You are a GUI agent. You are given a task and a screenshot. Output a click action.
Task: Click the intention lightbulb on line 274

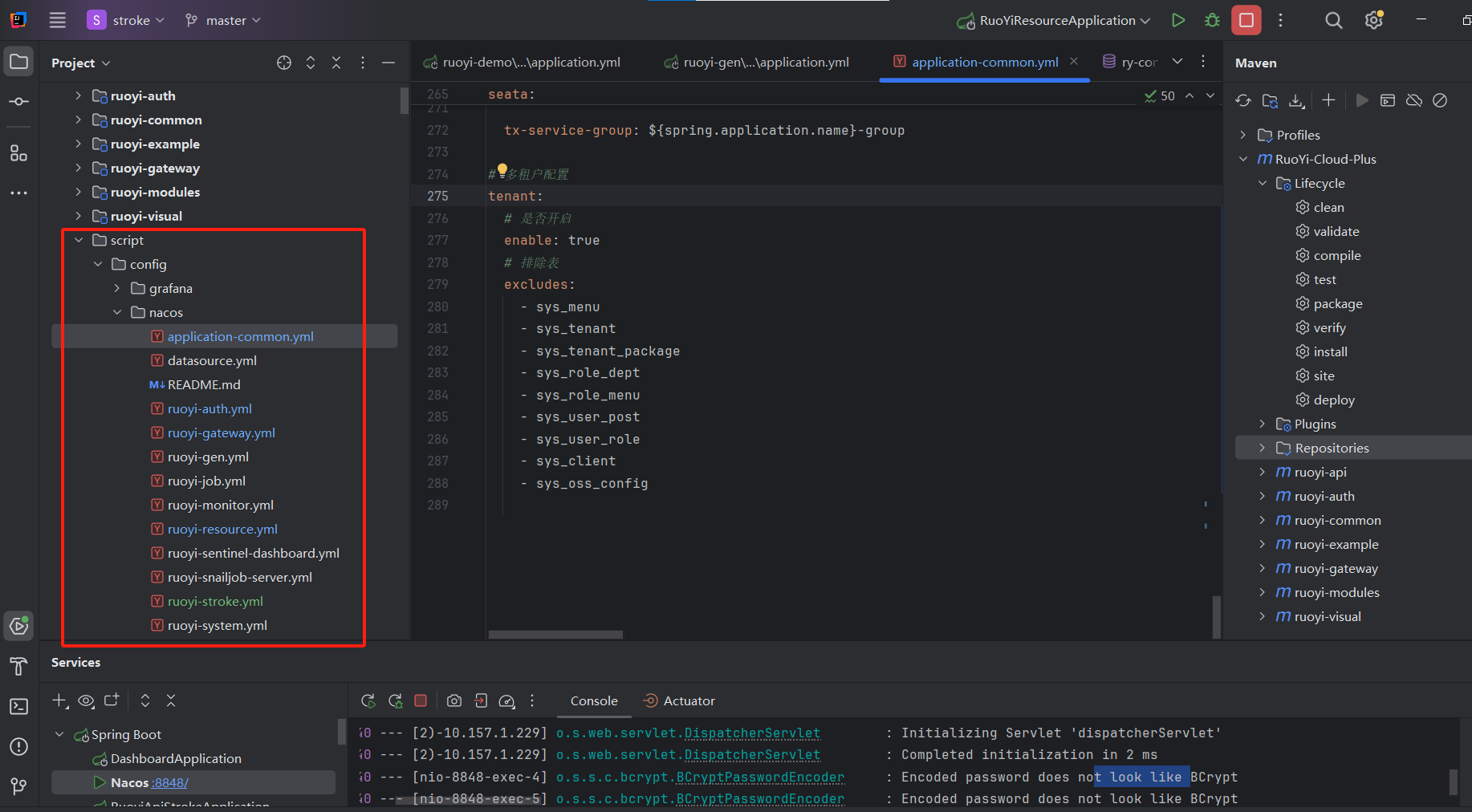502,169
